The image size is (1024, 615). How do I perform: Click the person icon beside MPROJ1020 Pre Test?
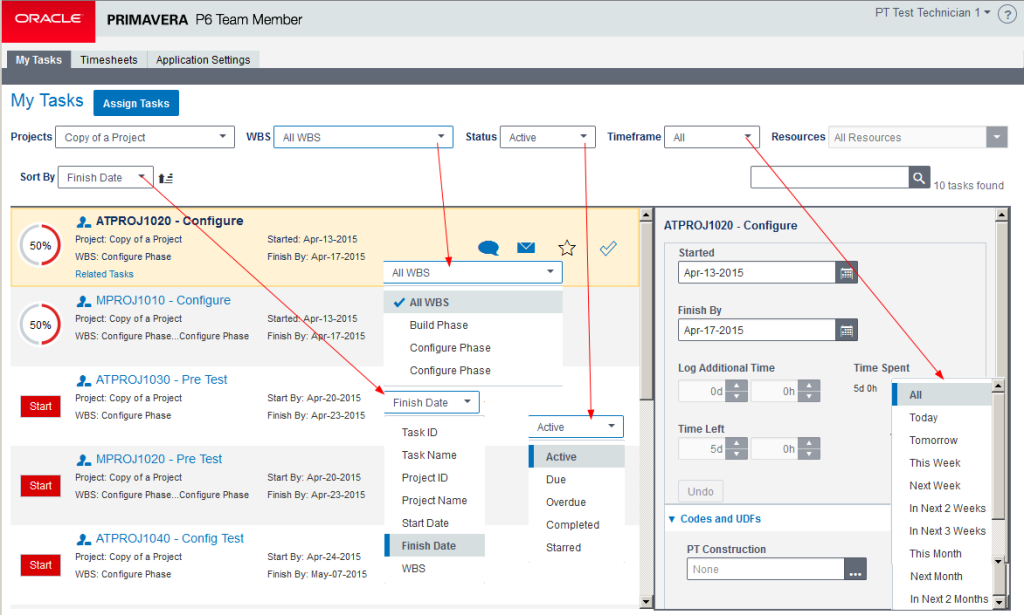click(84, 460)
